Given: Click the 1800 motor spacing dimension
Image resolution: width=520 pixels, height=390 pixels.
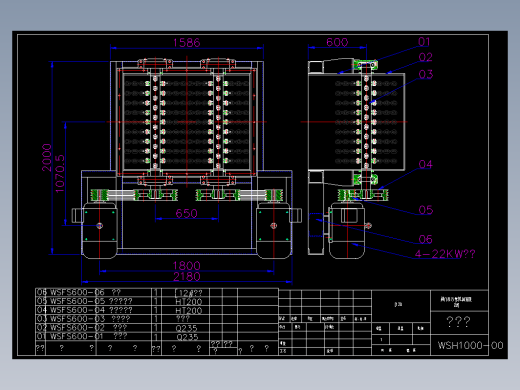Looking at the screenshot, I should coord(187,266).
